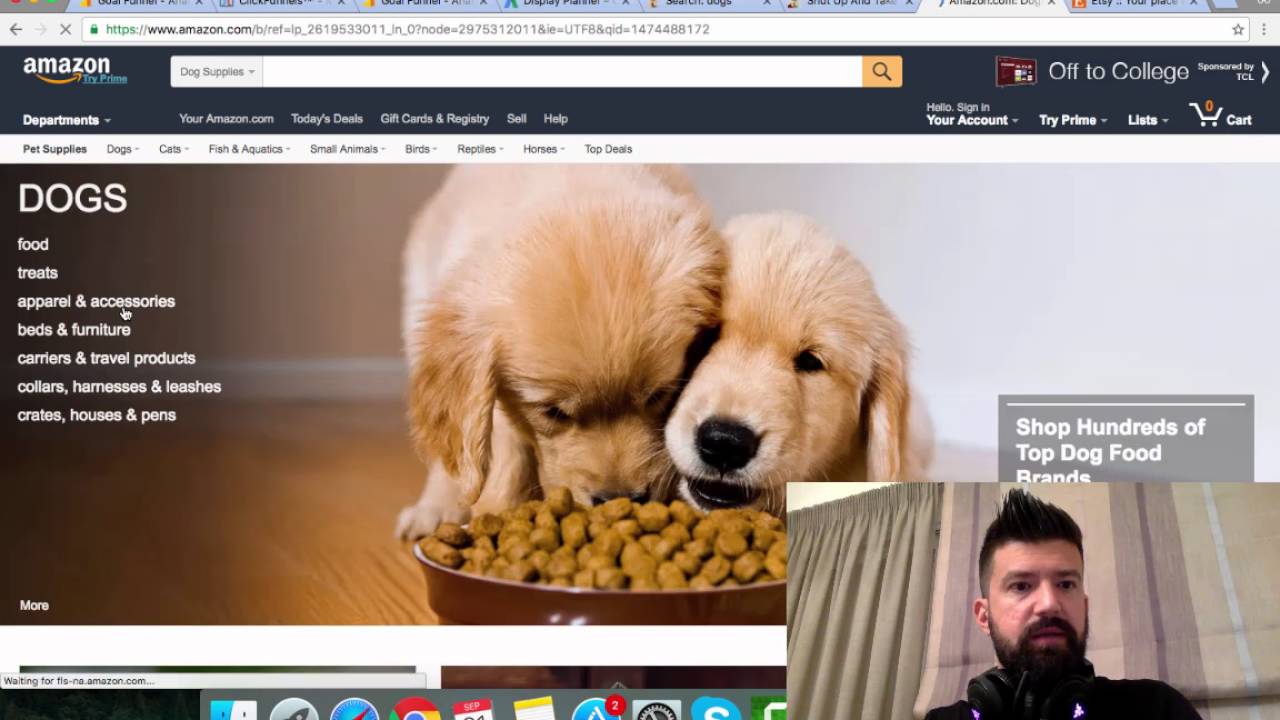Open the Try Prime dropdown
Viewport: 1280px width, 720px height.
tap(1073, 120)
